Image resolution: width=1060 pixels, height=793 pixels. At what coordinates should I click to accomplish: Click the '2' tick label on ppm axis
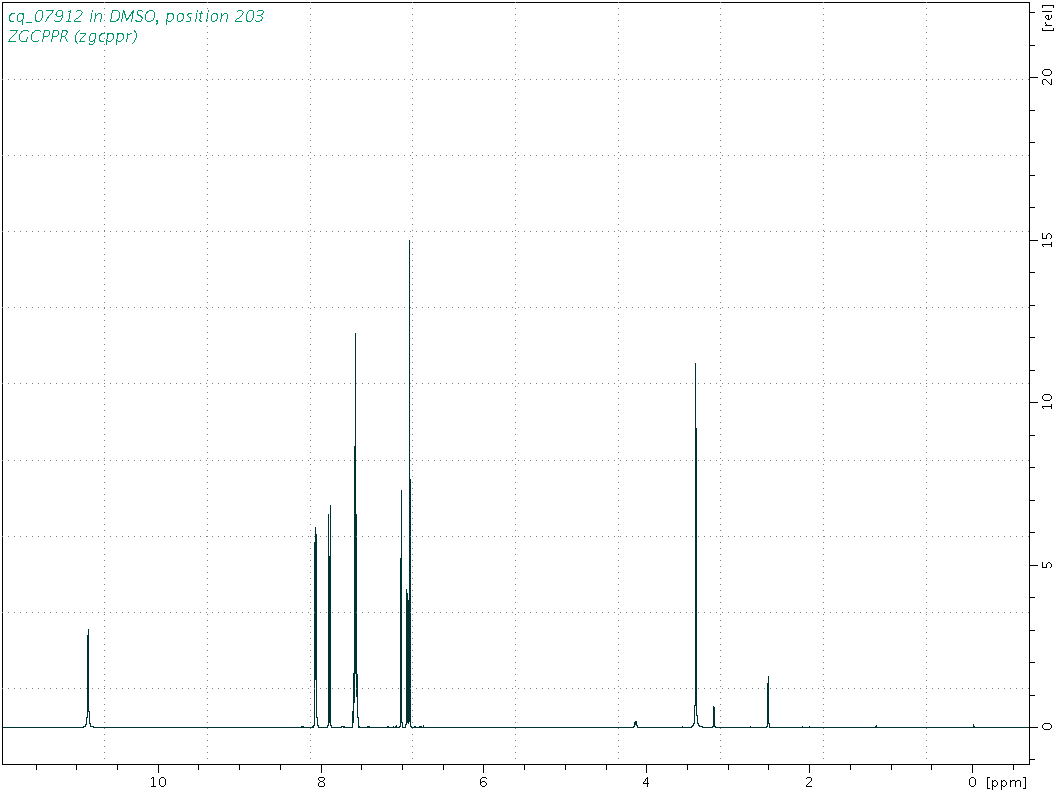pos(809,782)
